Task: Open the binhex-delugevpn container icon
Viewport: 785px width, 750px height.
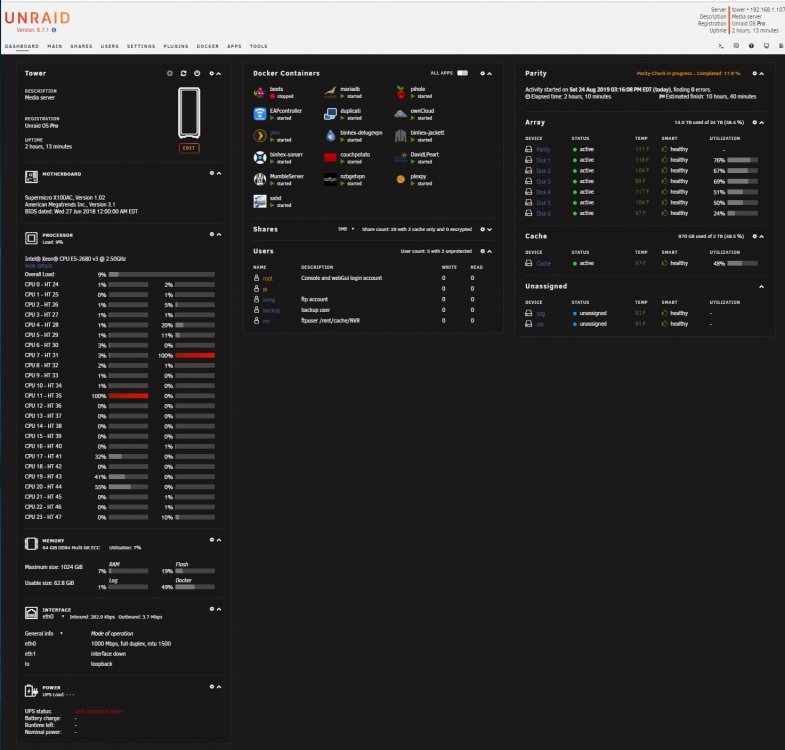Action: click(x=330, y=136)
